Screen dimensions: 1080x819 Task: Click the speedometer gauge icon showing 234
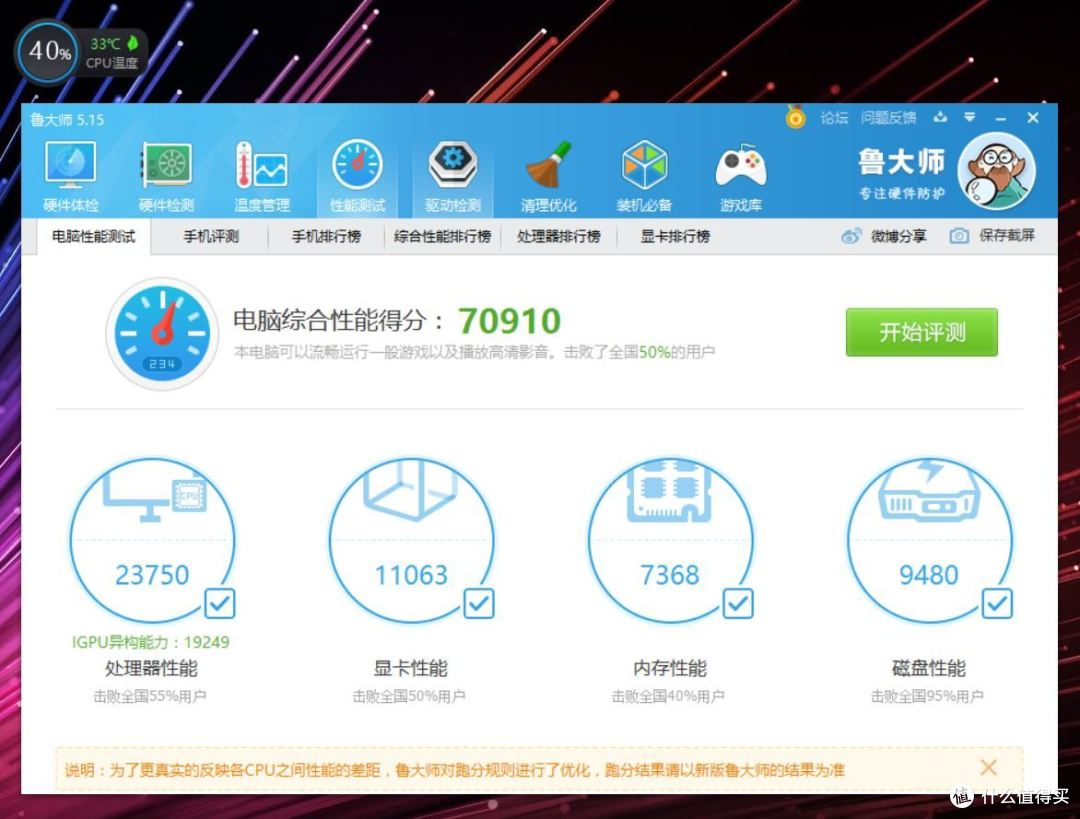tap(163, 333)
